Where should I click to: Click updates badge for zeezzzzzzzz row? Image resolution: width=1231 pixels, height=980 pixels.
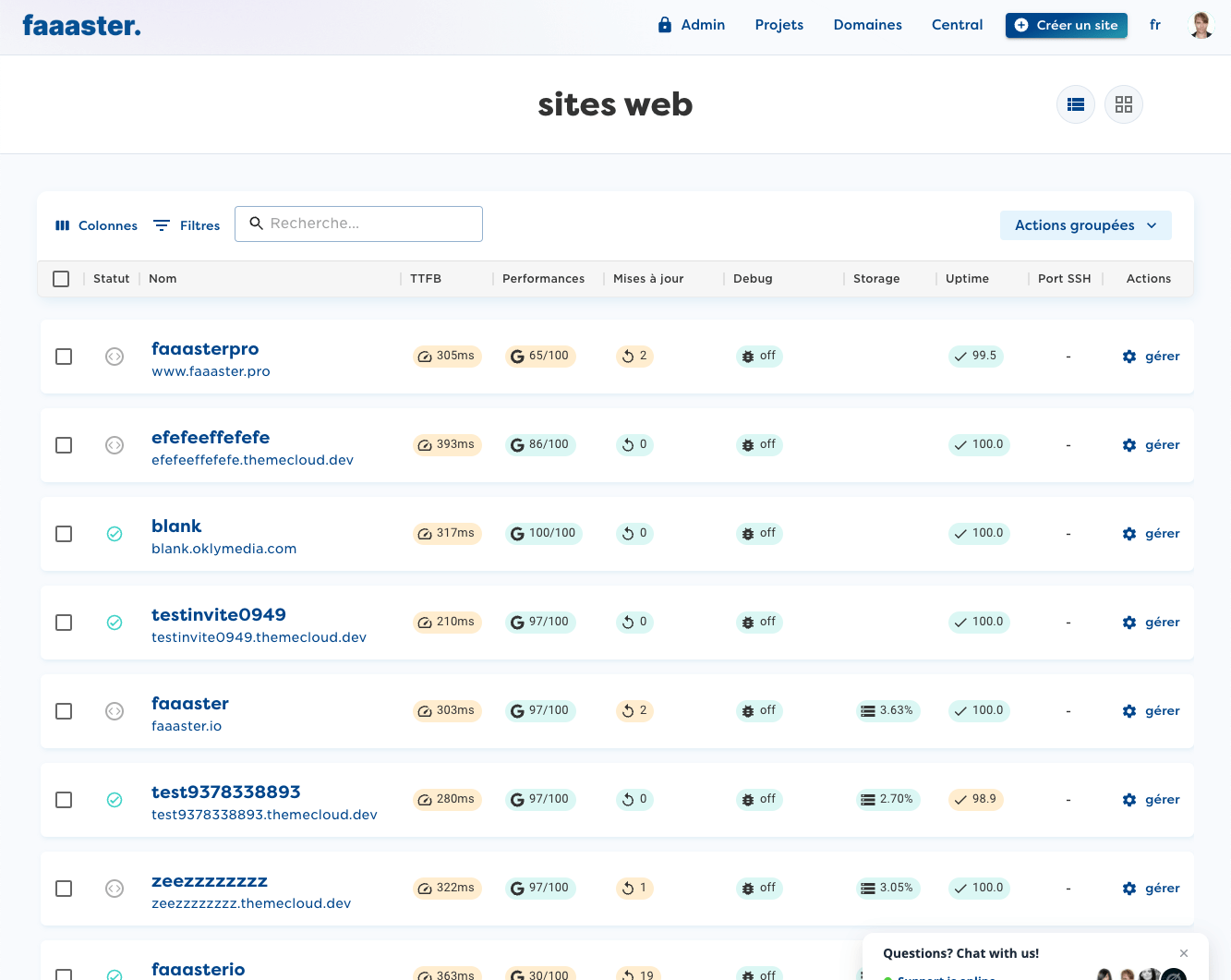(x=634, y=888)
